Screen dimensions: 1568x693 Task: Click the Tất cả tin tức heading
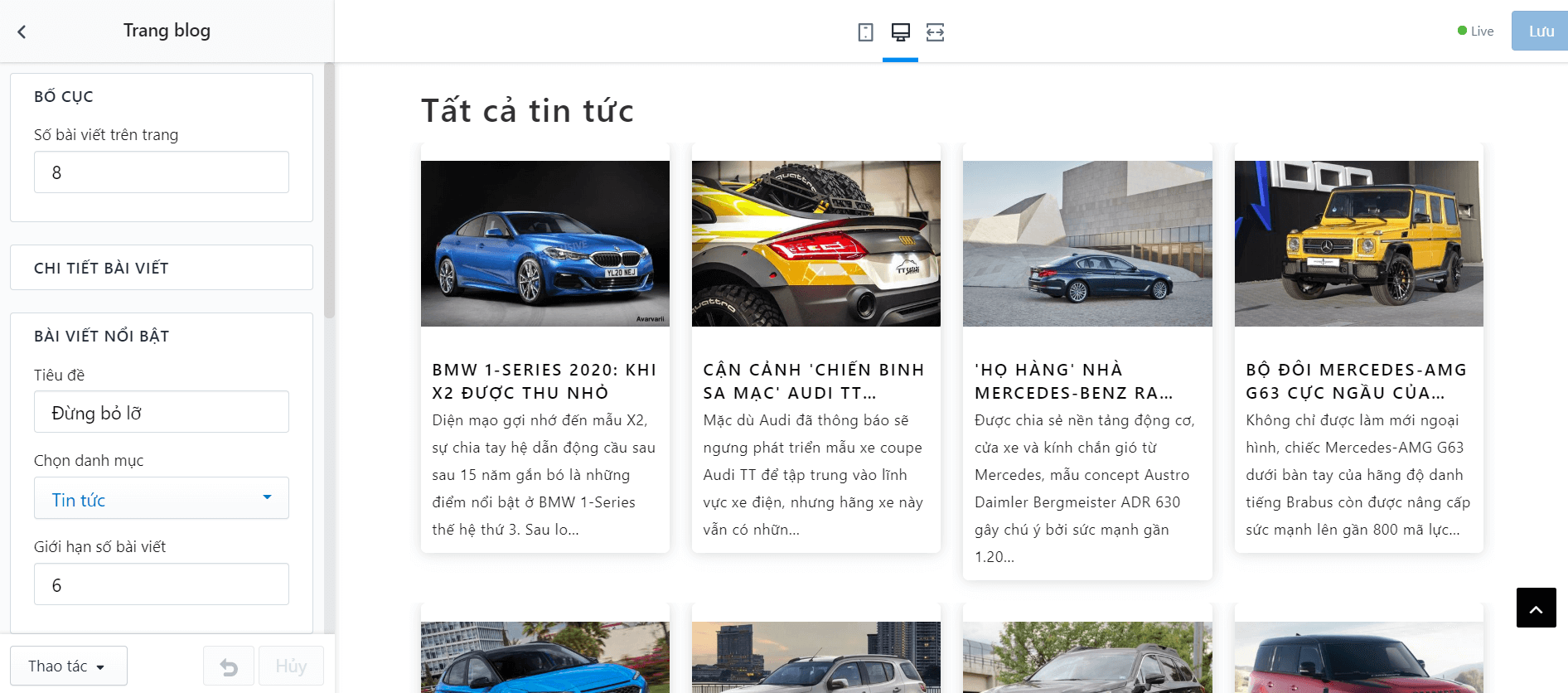point(528,111)
